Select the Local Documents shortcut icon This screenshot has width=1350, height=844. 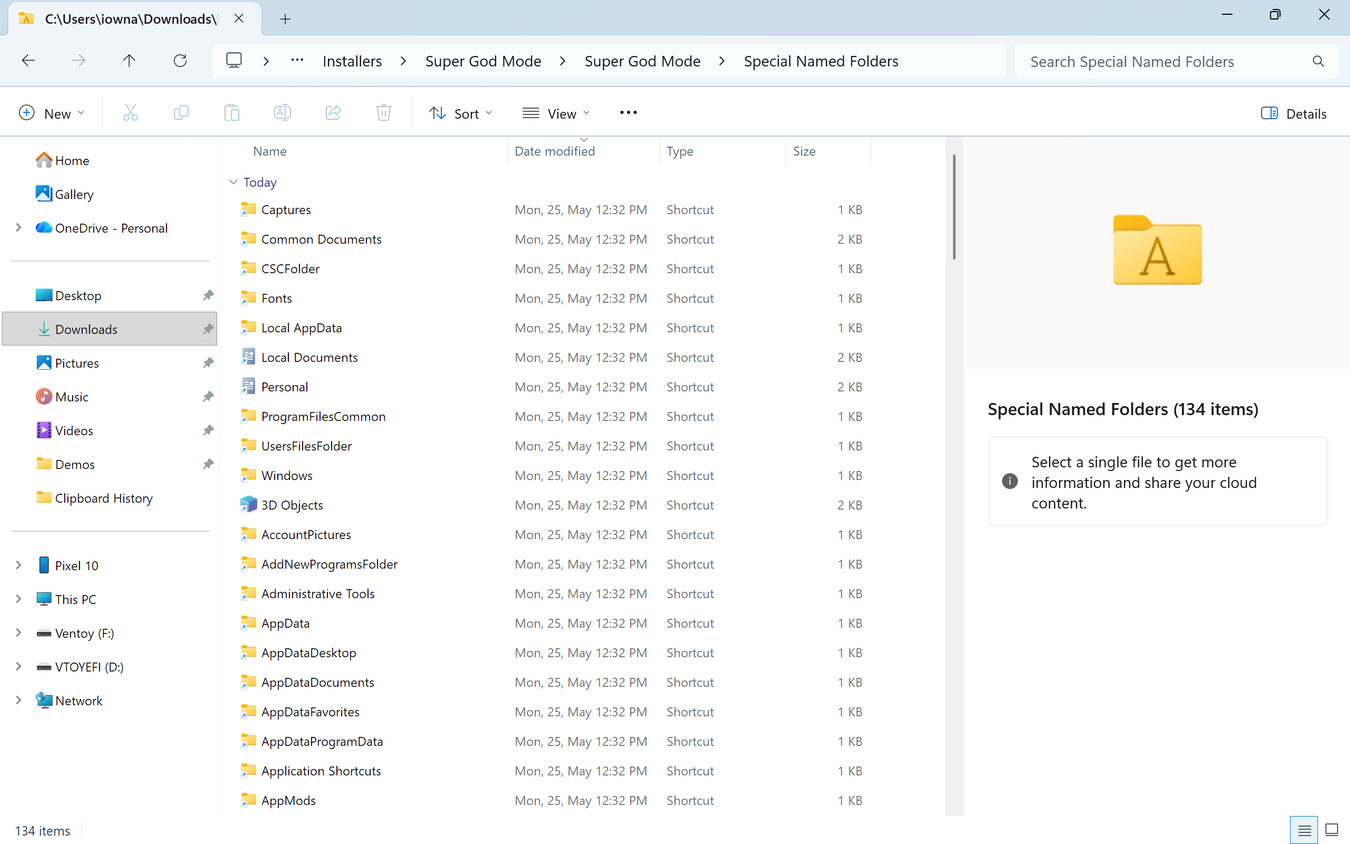[x=249, y=357]
